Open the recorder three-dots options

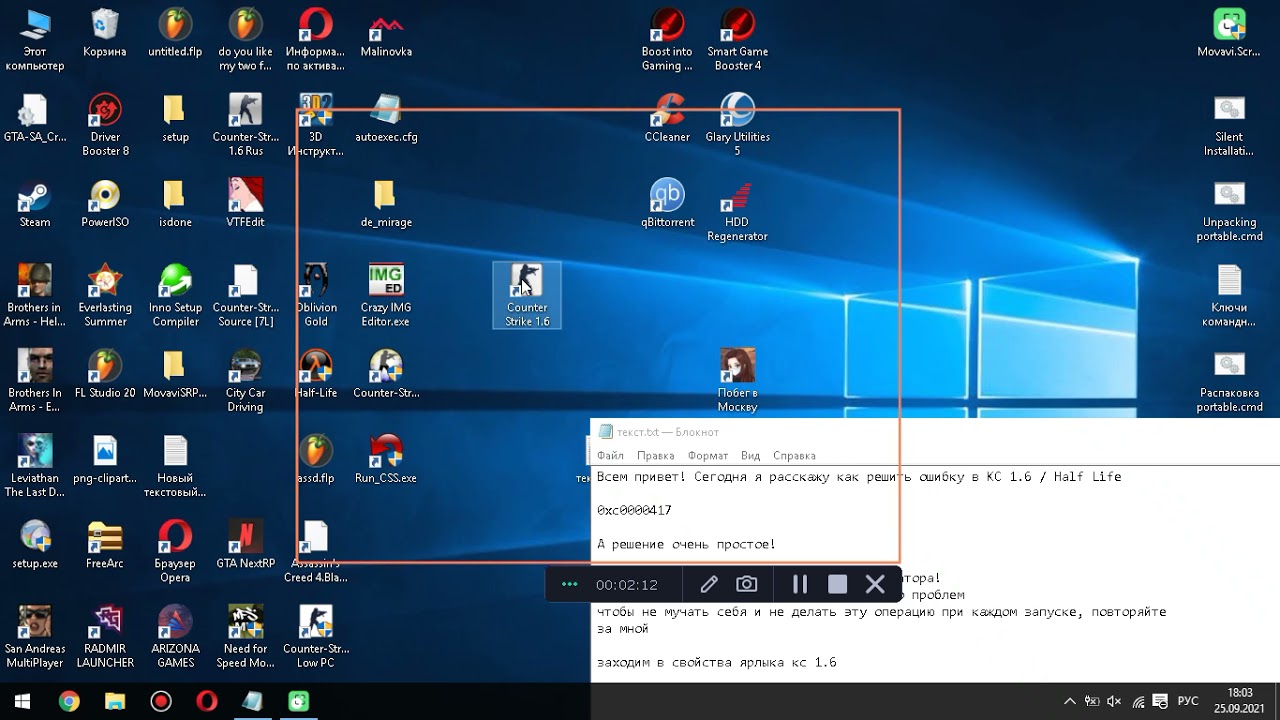pyautogui.click(x=570, y=584)
